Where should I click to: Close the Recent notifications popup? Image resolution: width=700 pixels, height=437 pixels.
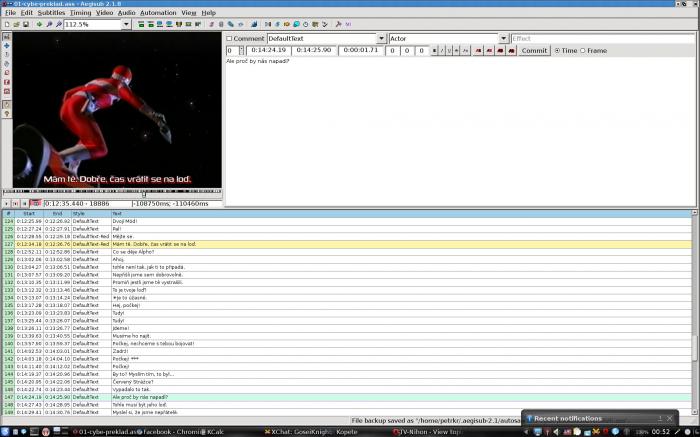670,418
